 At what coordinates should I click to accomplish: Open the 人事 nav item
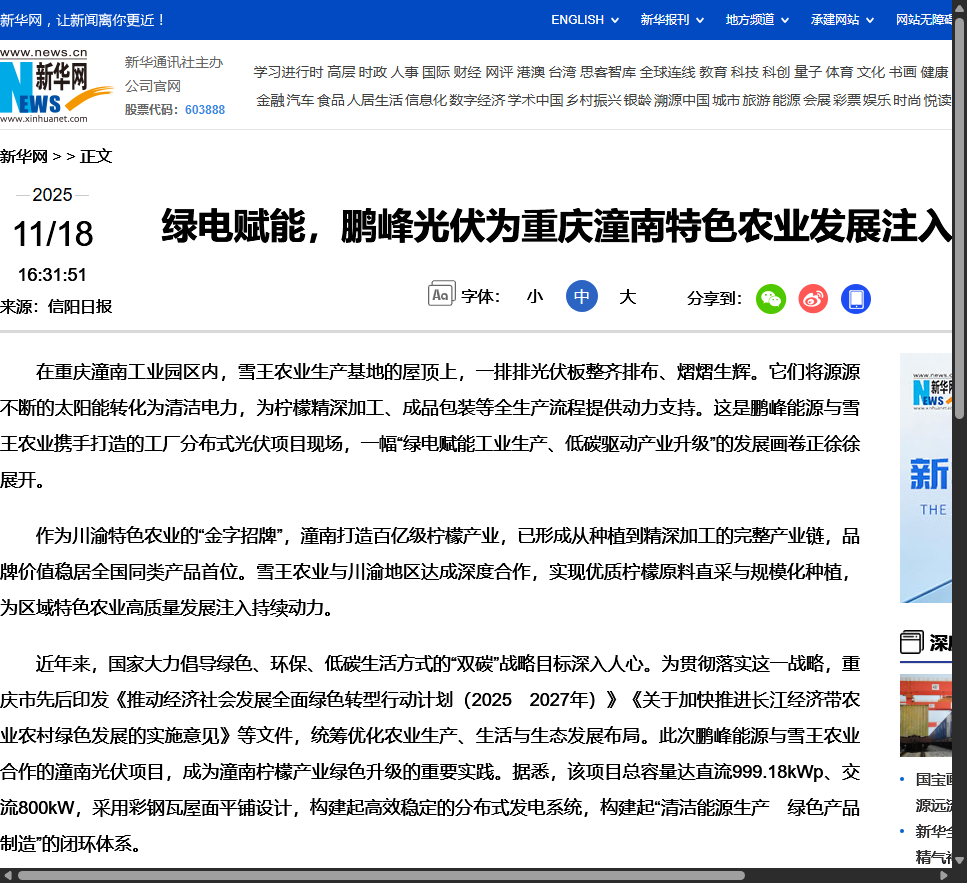pyautogui.click(x=405, y=72)
